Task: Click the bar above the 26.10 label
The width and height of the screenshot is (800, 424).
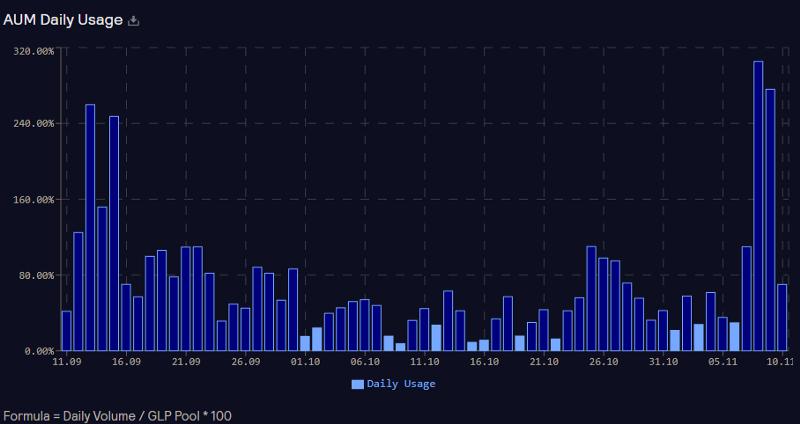Action: [x=603, y=304]
